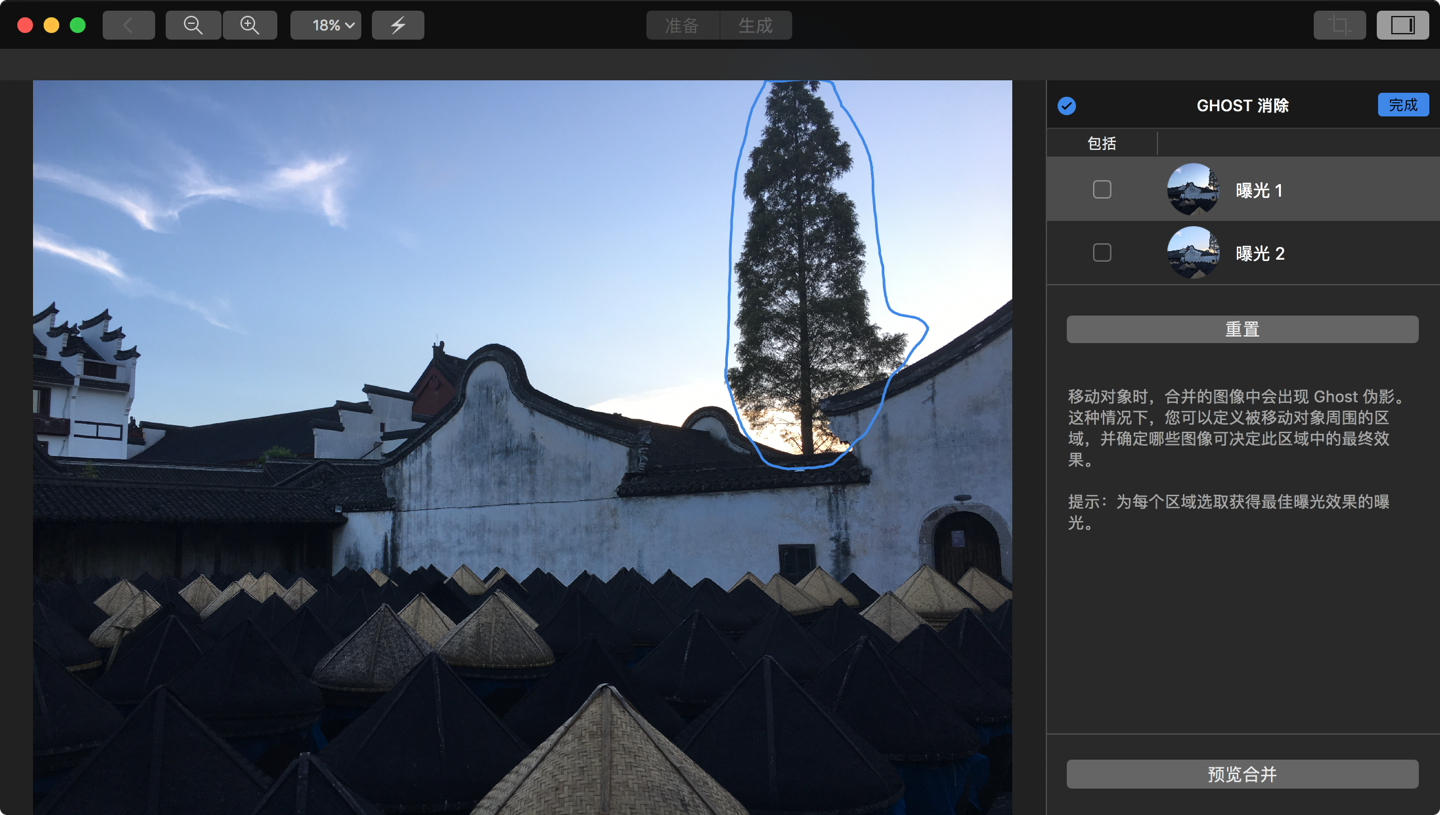Screen dimensions: 1440x815
Task: Toggle the blue GHOST 消除 checkmark
Action: click(1067, 105)
